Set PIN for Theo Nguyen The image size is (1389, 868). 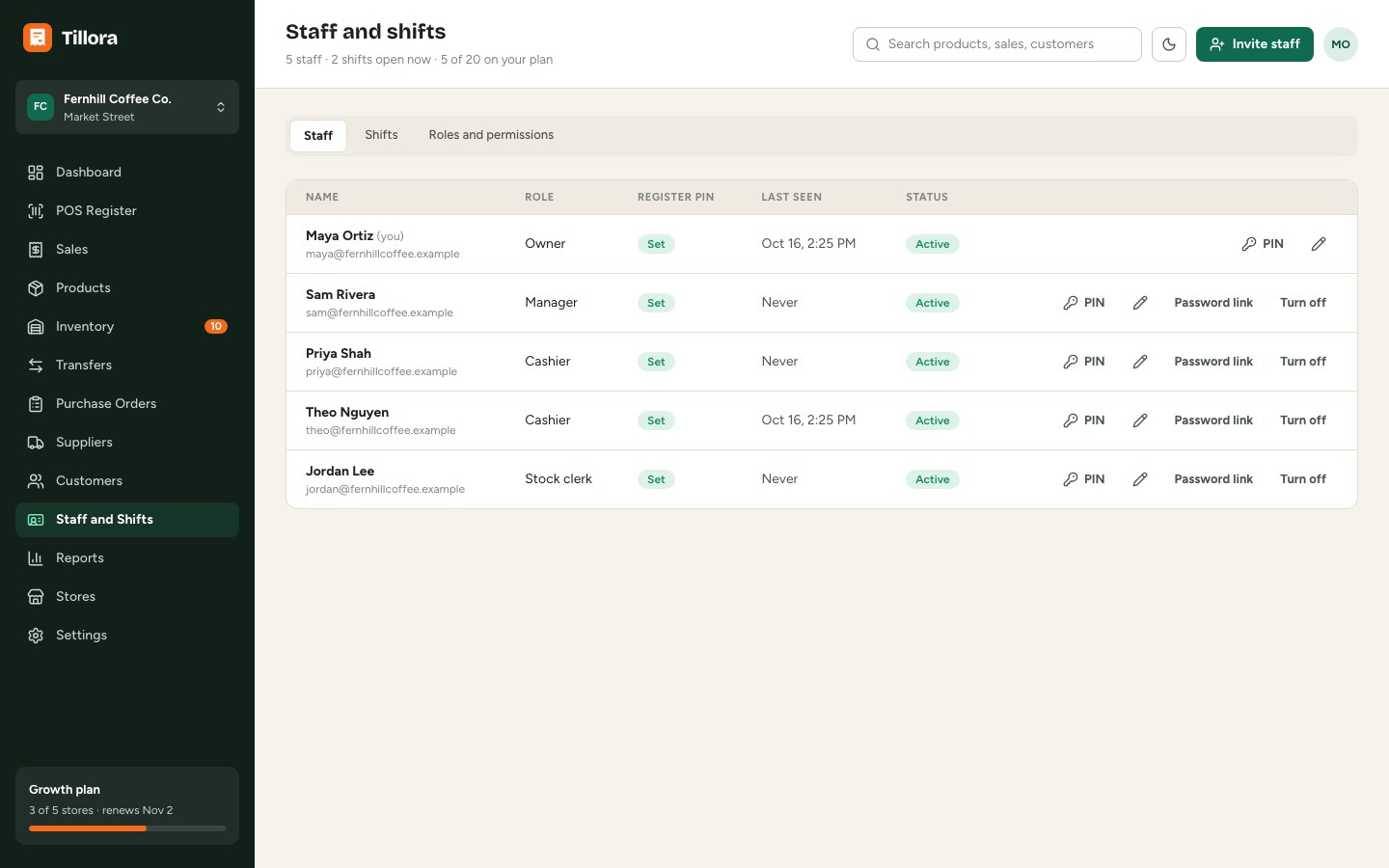[x=1084, y=420]
